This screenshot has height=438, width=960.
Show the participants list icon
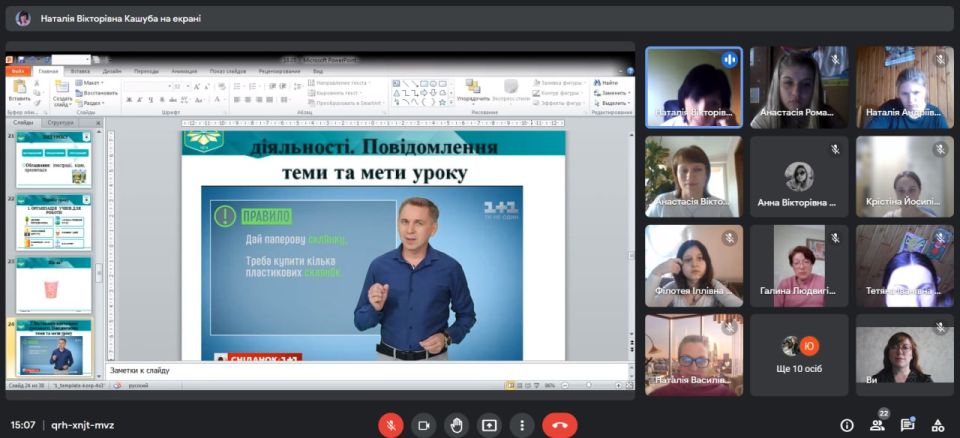(877, 425)
